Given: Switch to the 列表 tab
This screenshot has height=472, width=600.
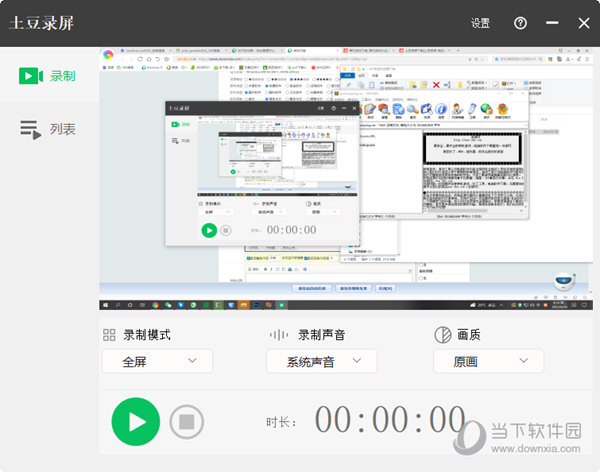Looking at the screenshot, I should click(47, 129).
